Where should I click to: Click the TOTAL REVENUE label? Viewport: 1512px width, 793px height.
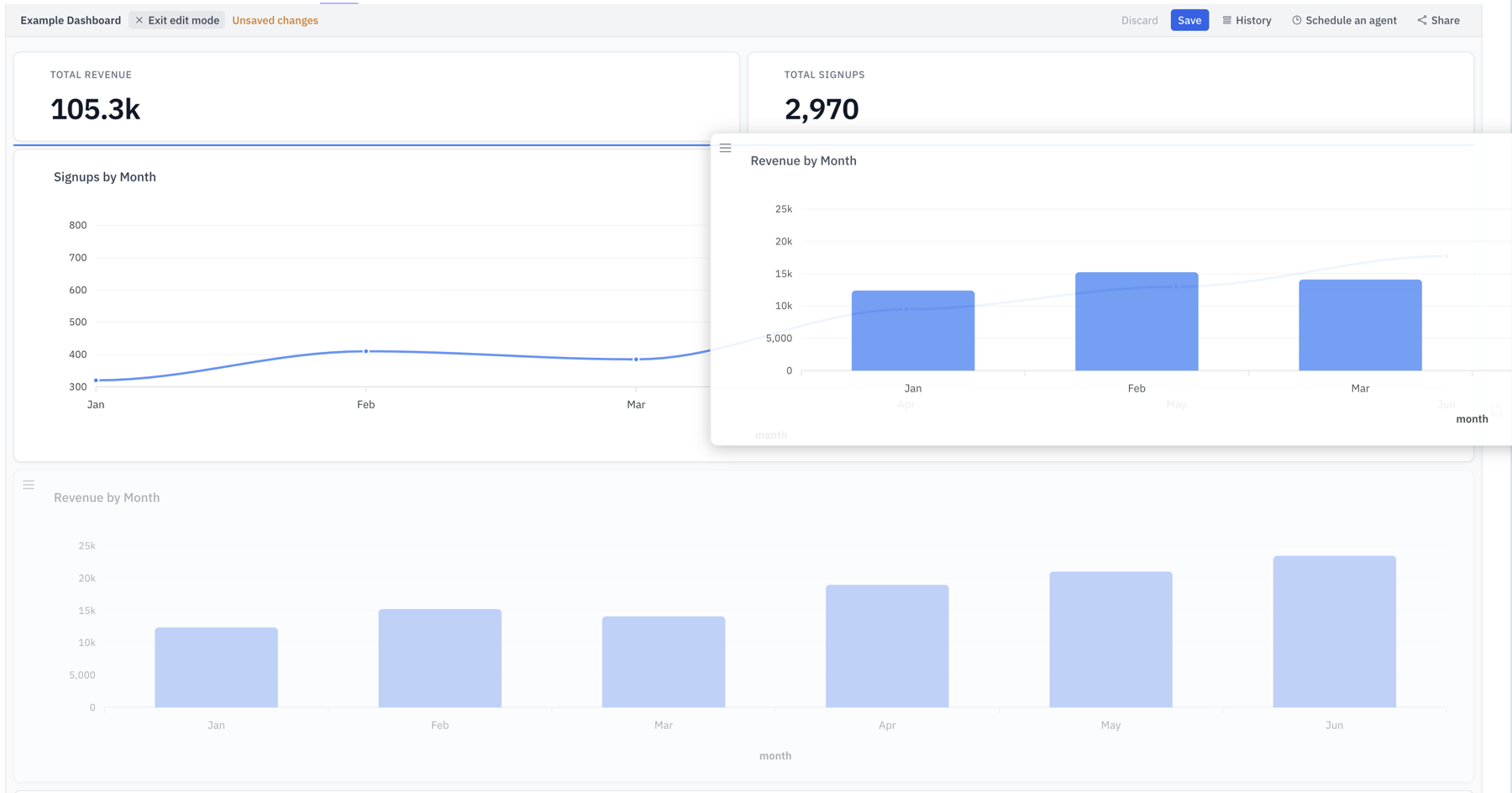pos(91,75)
